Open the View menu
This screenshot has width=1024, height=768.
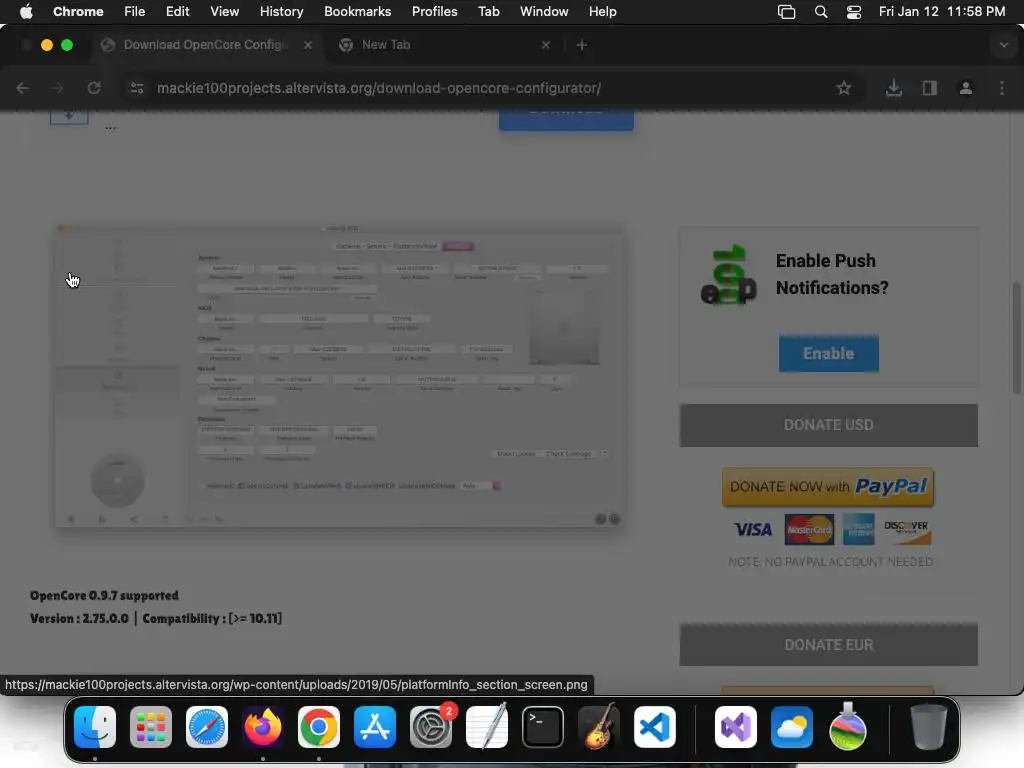224,11
